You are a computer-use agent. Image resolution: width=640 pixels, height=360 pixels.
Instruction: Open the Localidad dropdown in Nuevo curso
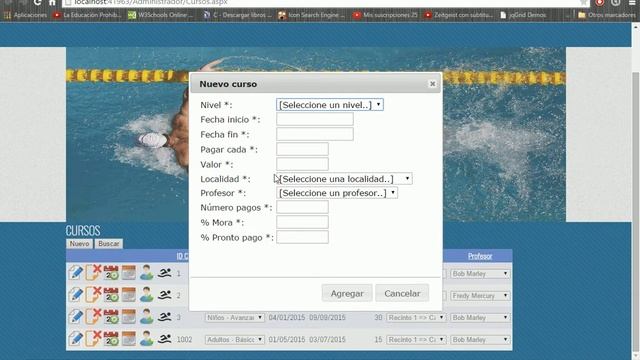coord(344,179)
